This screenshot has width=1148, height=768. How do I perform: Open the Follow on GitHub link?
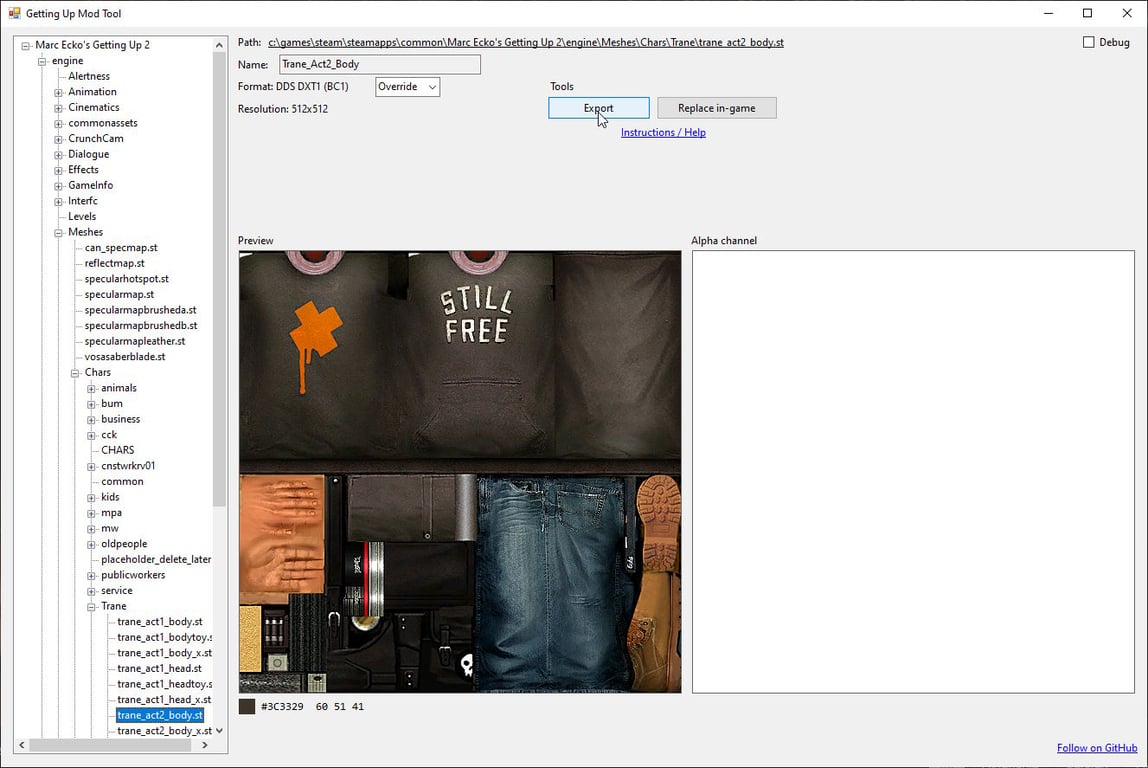(1097, 748)
